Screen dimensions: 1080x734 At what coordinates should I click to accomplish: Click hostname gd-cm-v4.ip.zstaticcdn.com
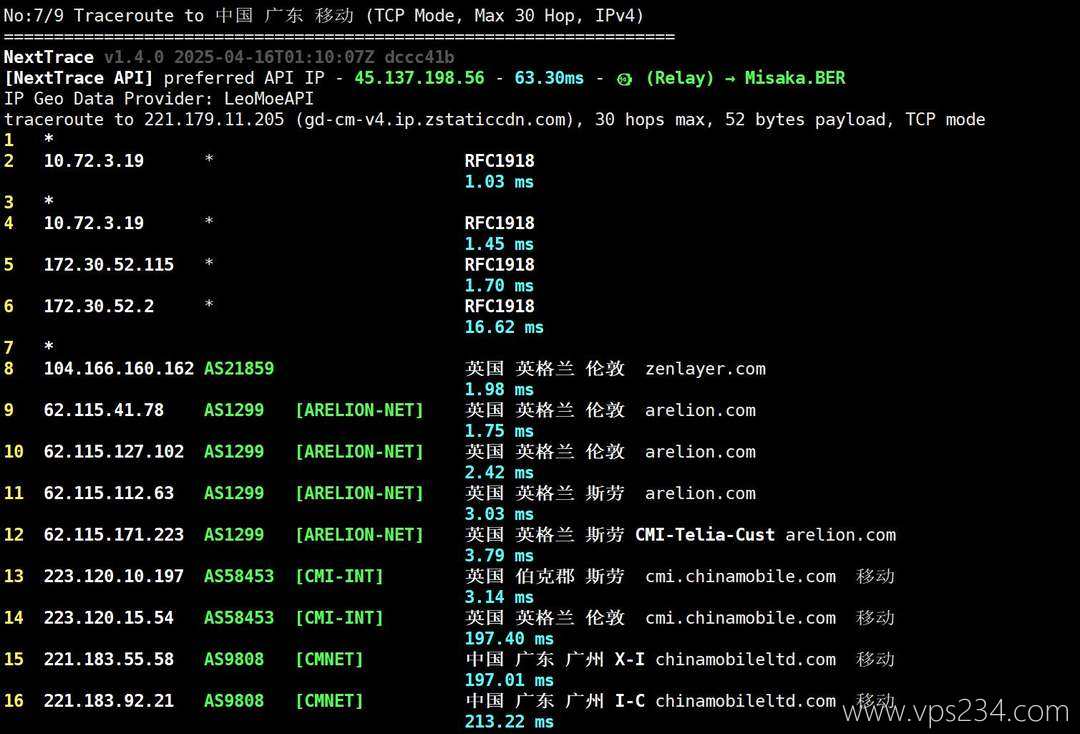pos(435,120)
